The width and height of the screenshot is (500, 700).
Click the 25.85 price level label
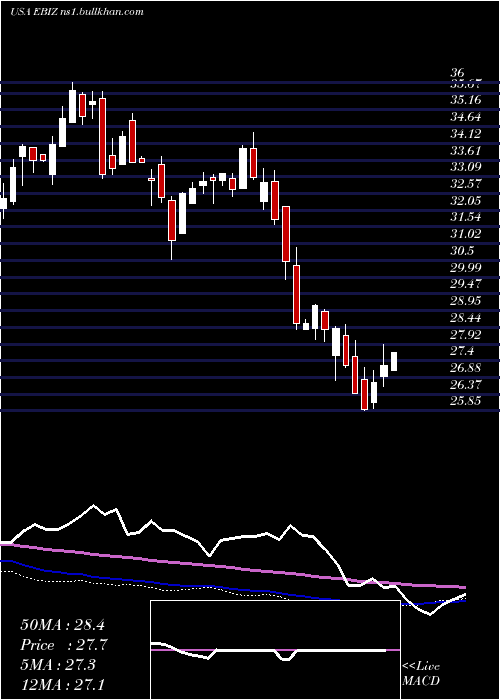click(x=466, y=401)
